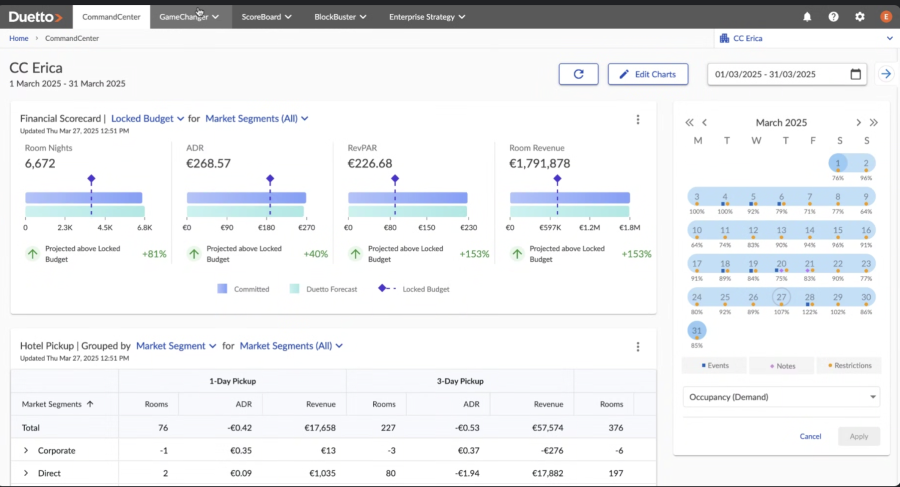This screenshot has width=900, height=487.
Task: Toggle the Restrictions calendar filter
Action: click(849, 366)
